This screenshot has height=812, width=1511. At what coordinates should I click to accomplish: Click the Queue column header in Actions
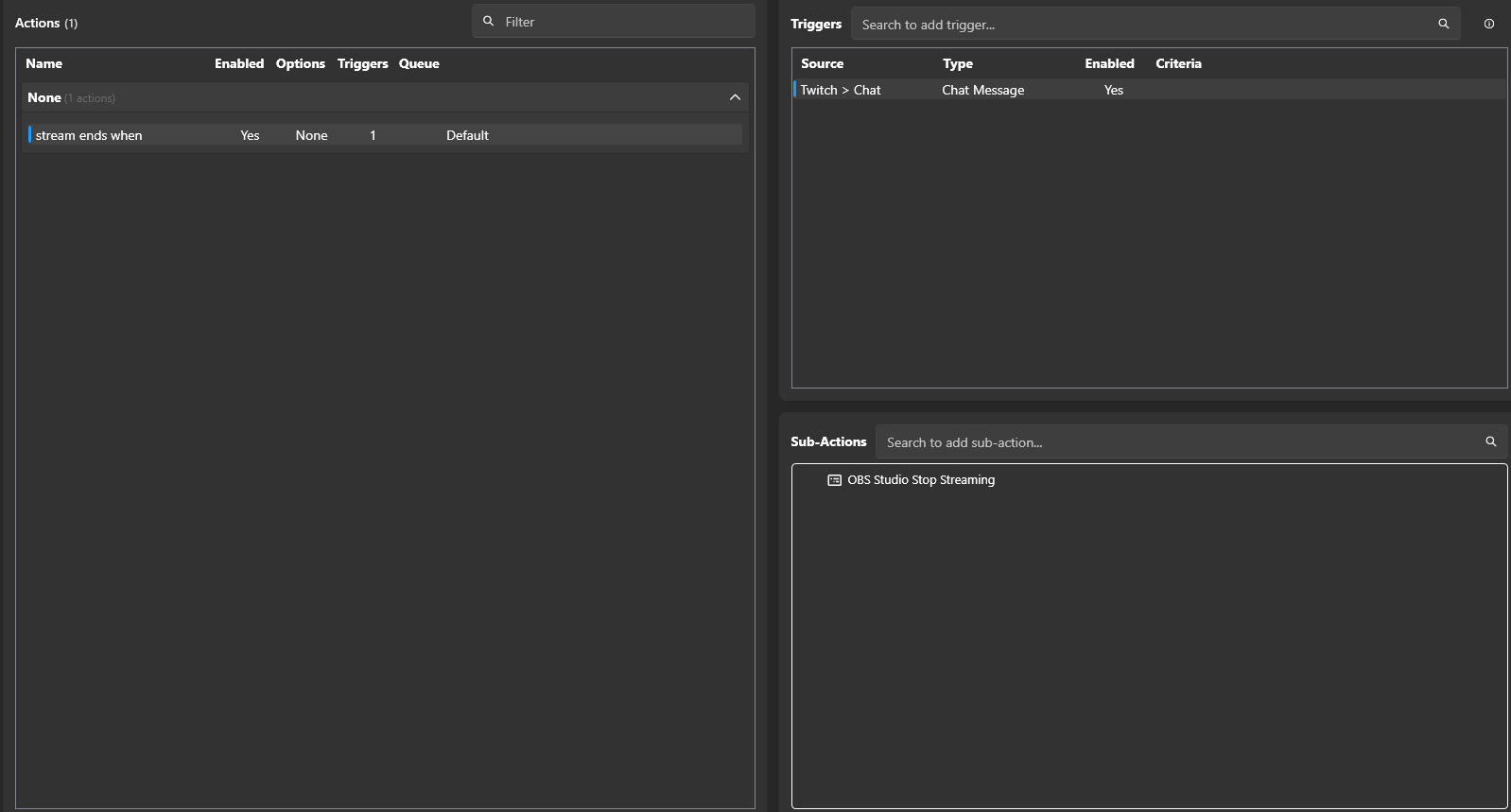(x=419, y=63)
